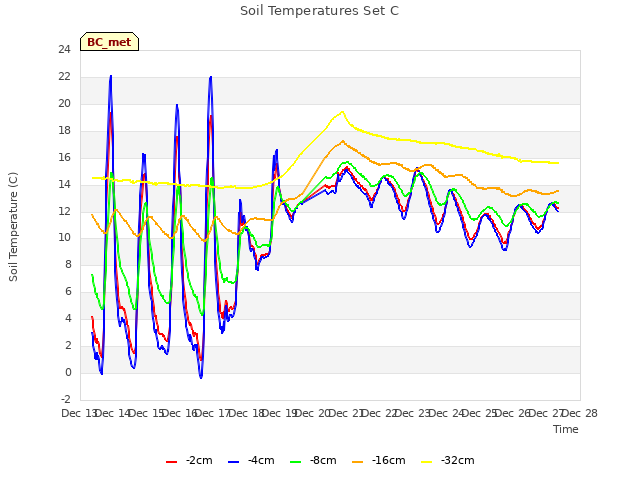Viewport: 640px width, 480px height.
Task: Click the BC_met annotation label
Action: tap(109, 42)
